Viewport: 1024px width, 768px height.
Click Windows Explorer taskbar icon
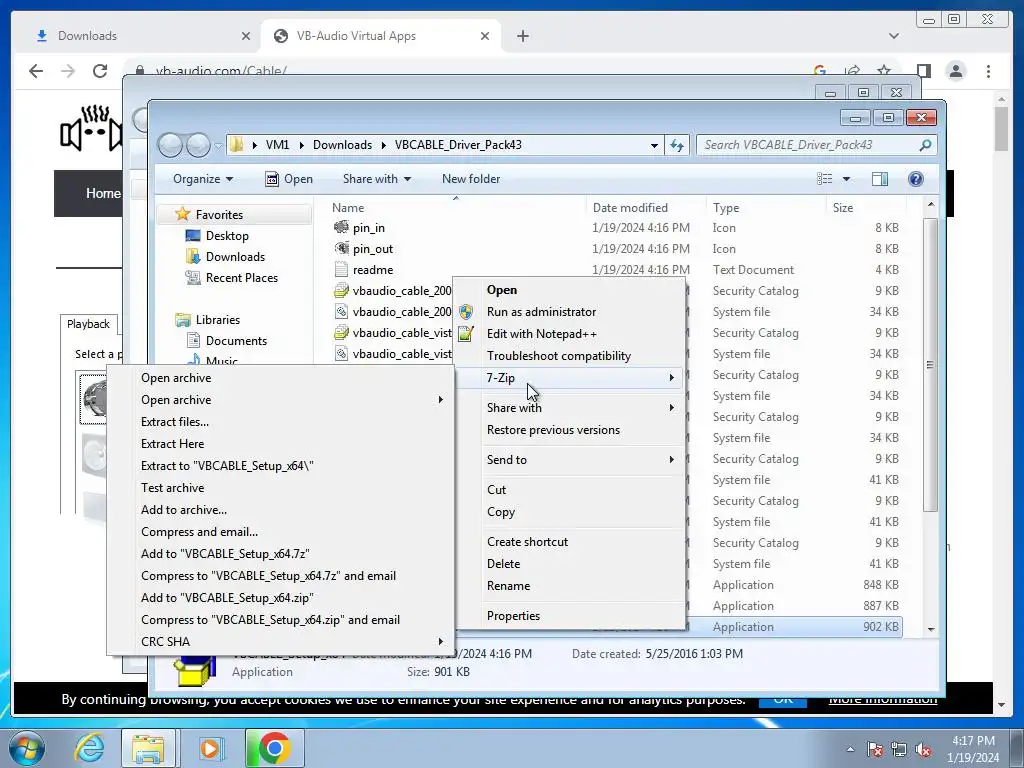click(x=148, y=748)
